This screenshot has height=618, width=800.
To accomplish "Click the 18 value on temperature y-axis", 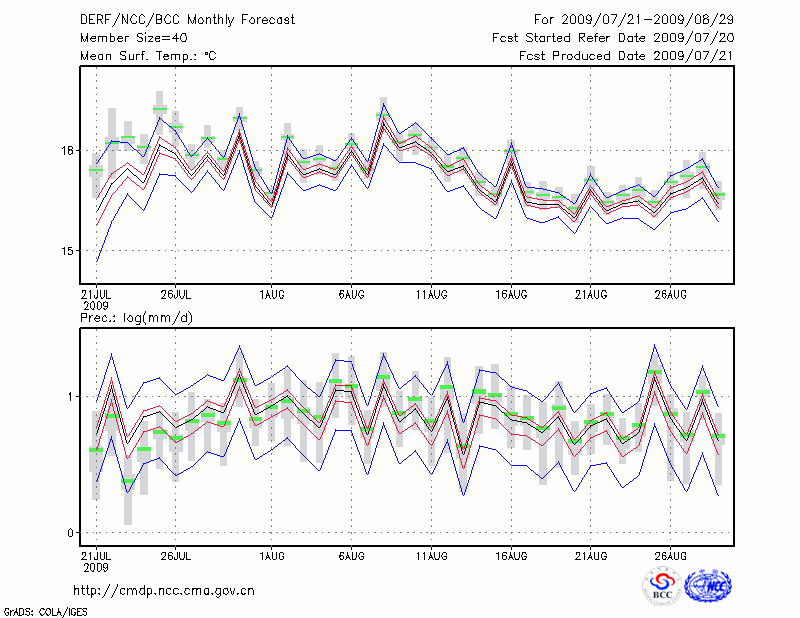I will coord(67,151).
